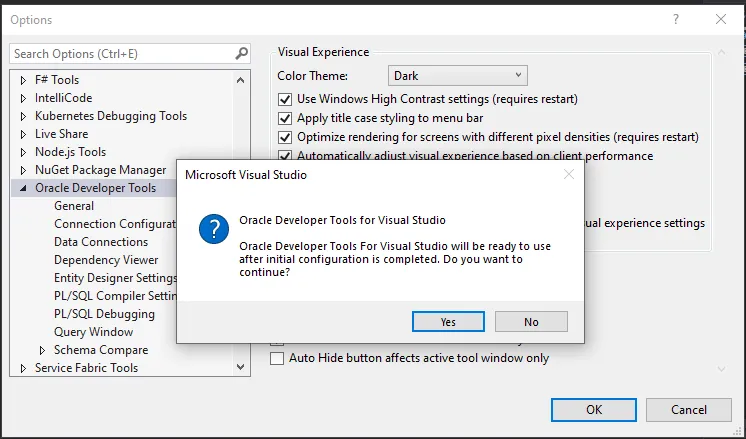Select PL/SQL Compiler Settings tree item
This screenshot has height=439, width=746.
(x=115, y=296)
